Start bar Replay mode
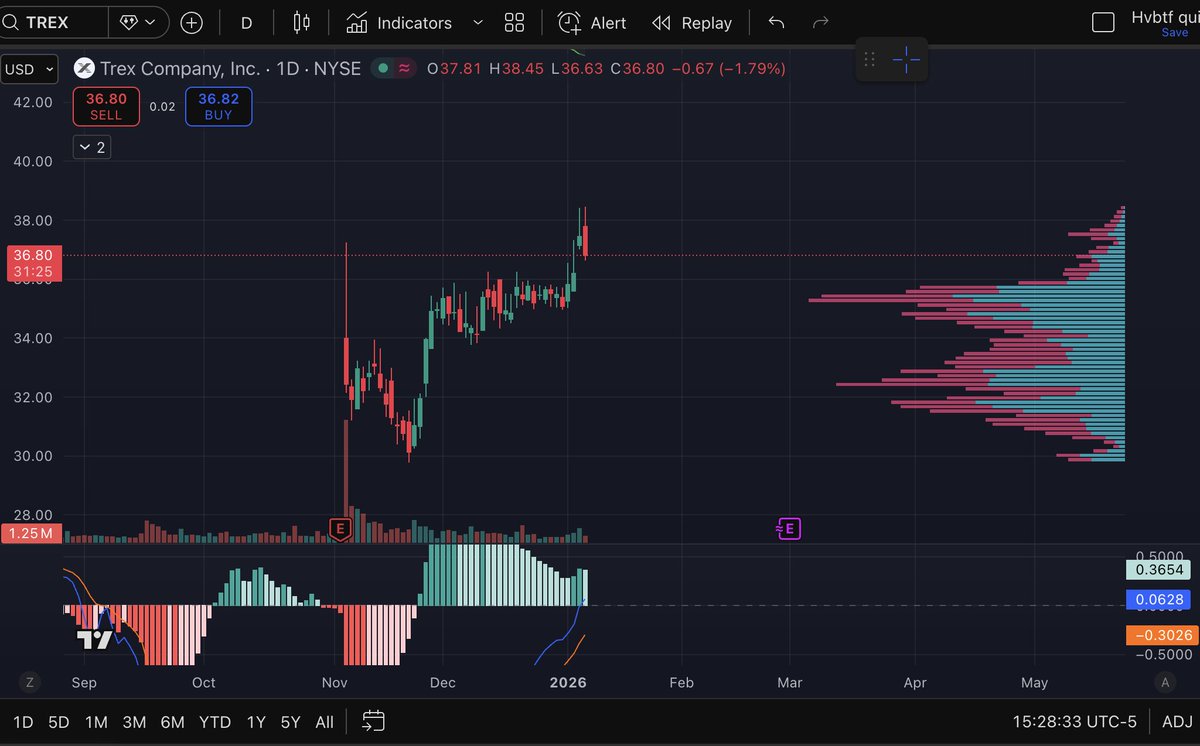 pyautogui.click(x=692, y=22)
